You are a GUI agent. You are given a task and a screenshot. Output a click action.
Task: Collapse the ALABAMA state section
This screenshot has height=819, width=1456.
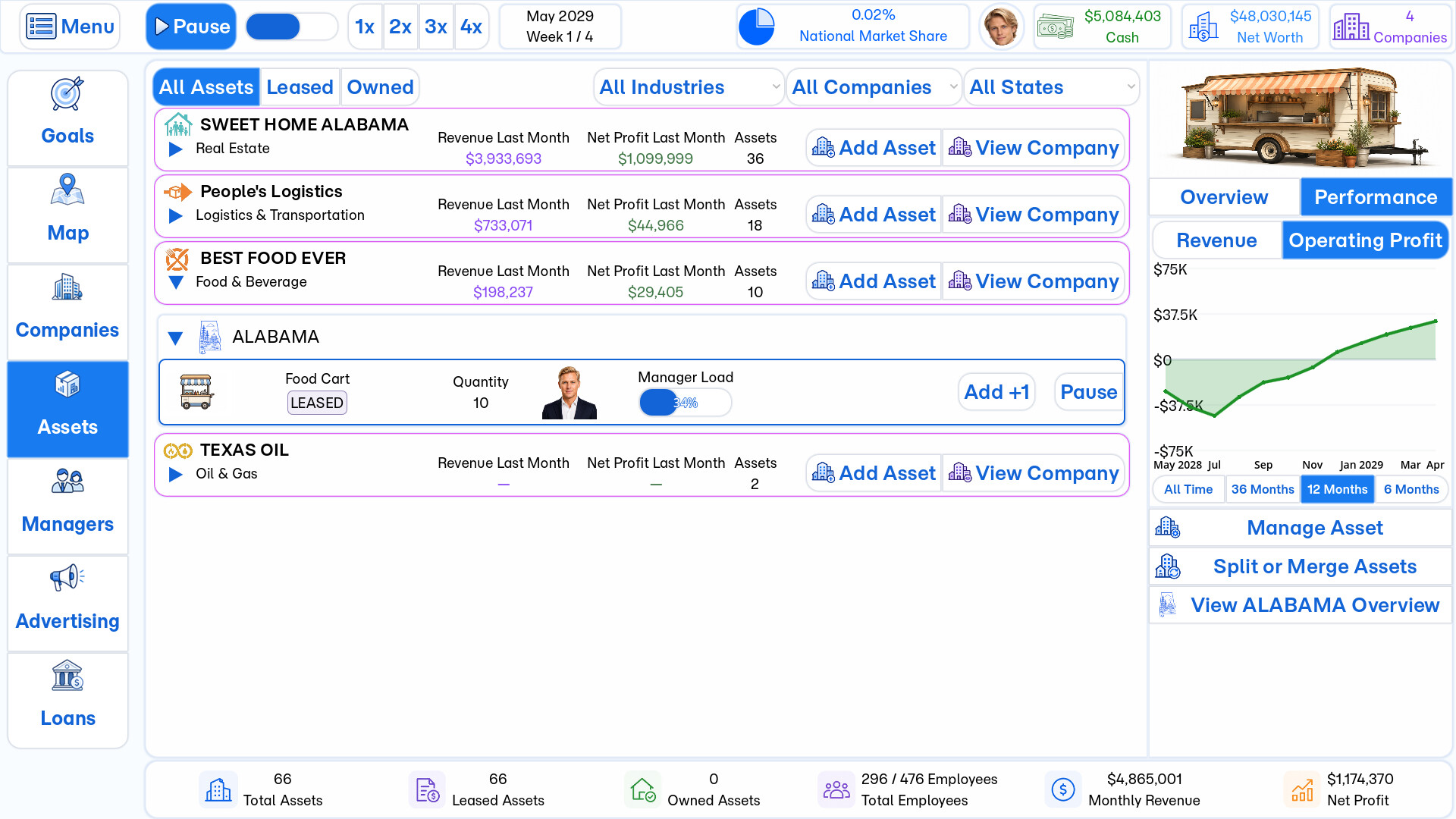click(175, 338)
